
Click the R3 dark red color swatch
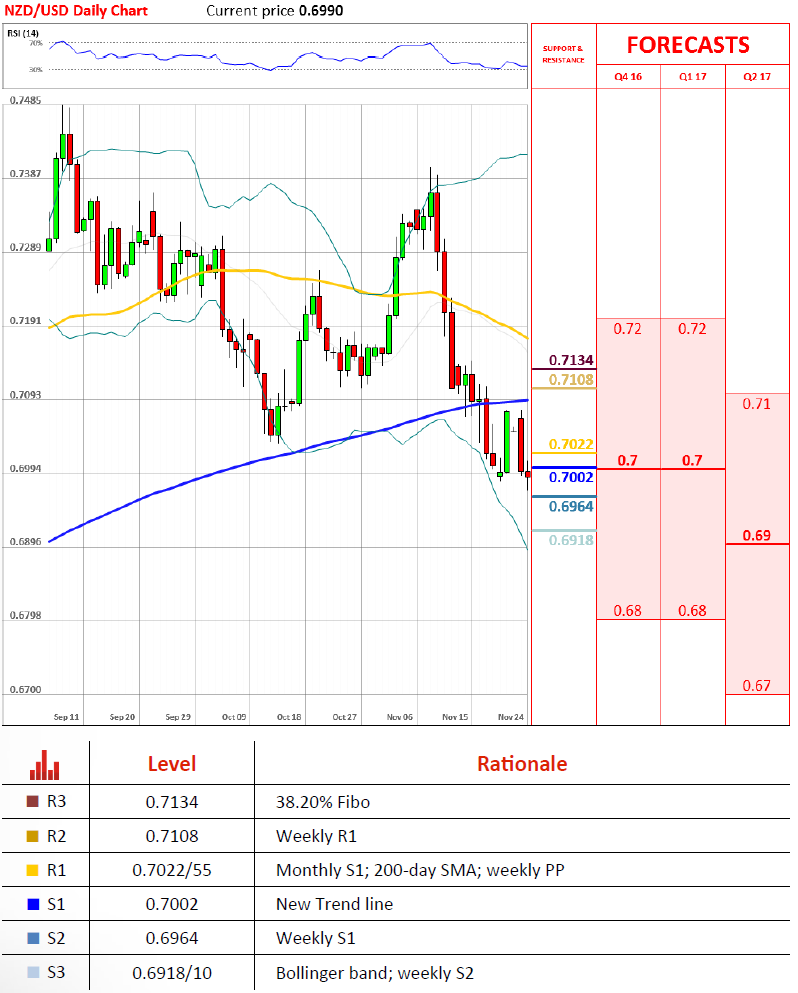[32, 801]
